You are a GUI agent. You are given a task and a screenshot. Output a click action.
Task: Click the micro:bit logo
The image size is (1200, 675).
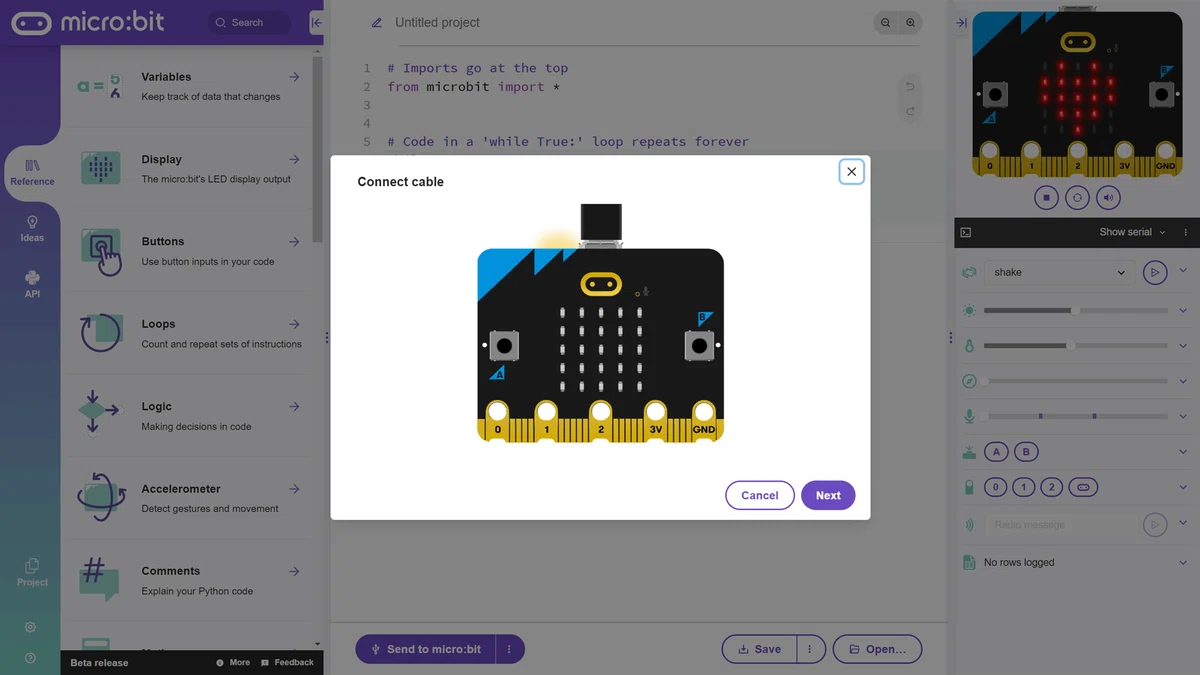point(88,22)
